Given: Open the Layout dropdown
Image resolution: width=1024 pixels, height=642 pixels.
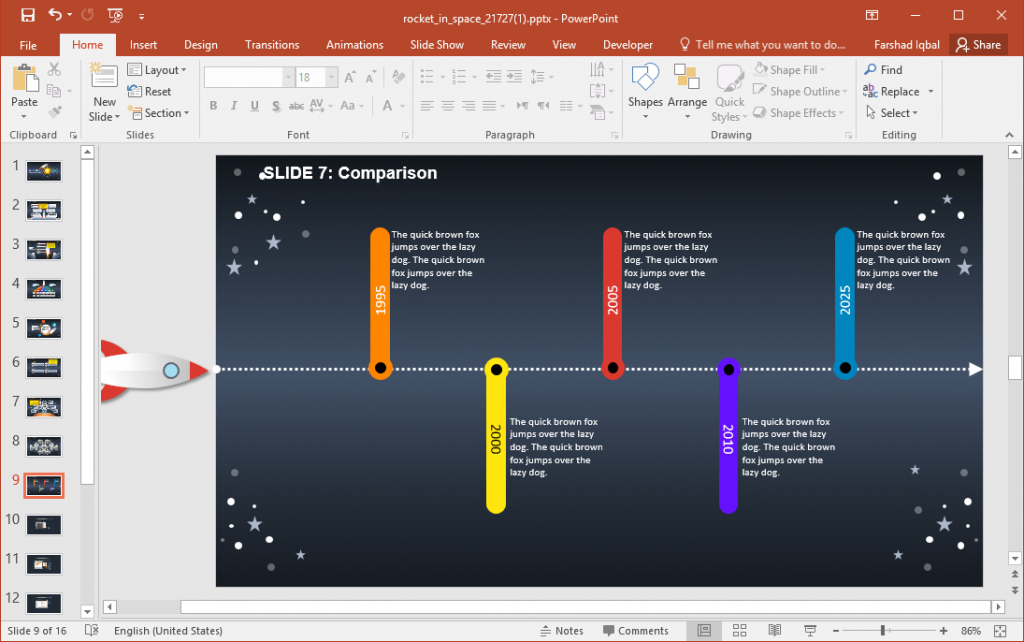Looking at the screenshot, I should click(x=158, y=69).
